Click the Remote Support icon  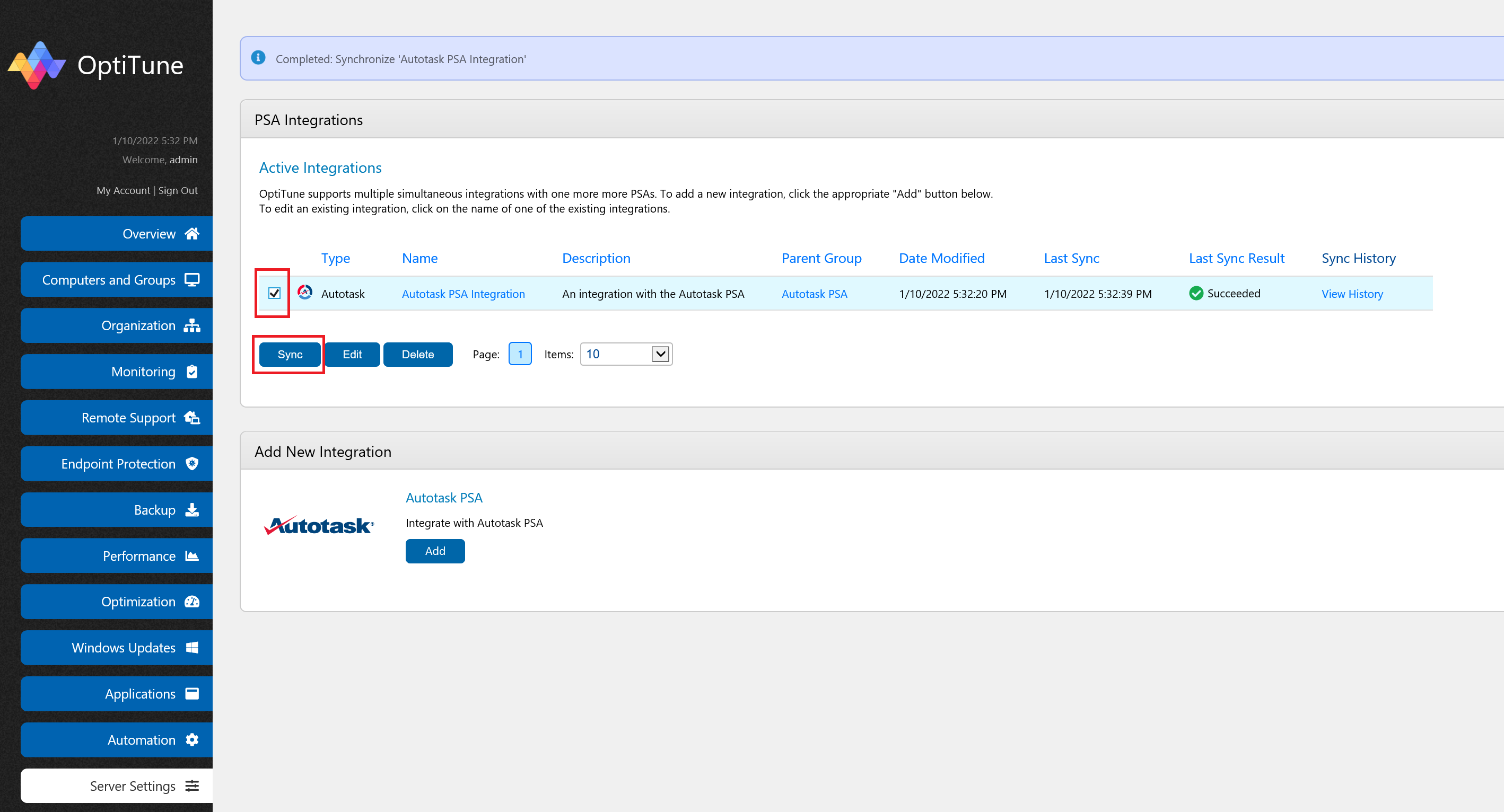point(192,418)
